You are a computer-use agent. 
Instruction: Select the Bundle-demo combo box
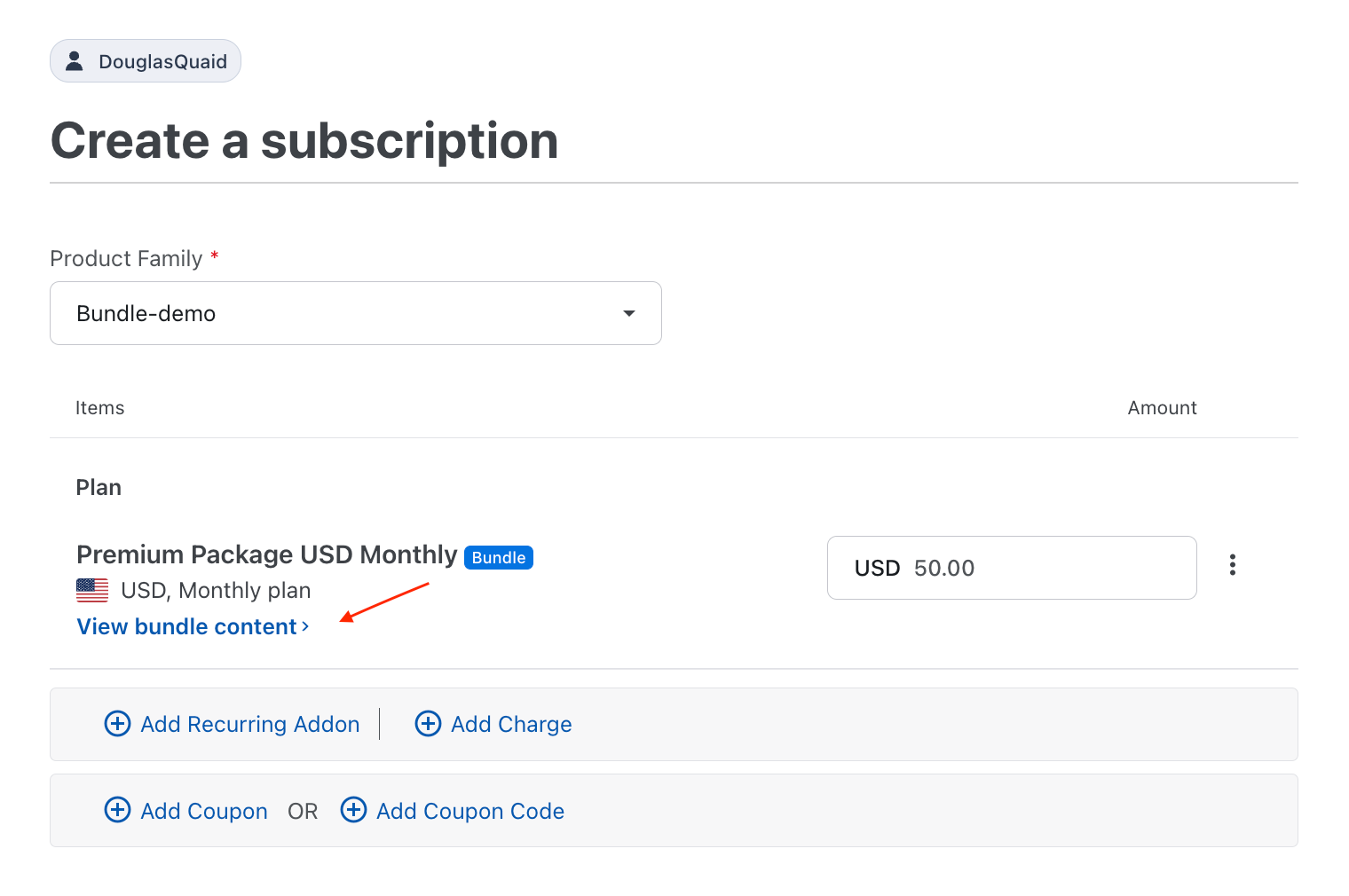pyautogui.click(x=356, y=313)
